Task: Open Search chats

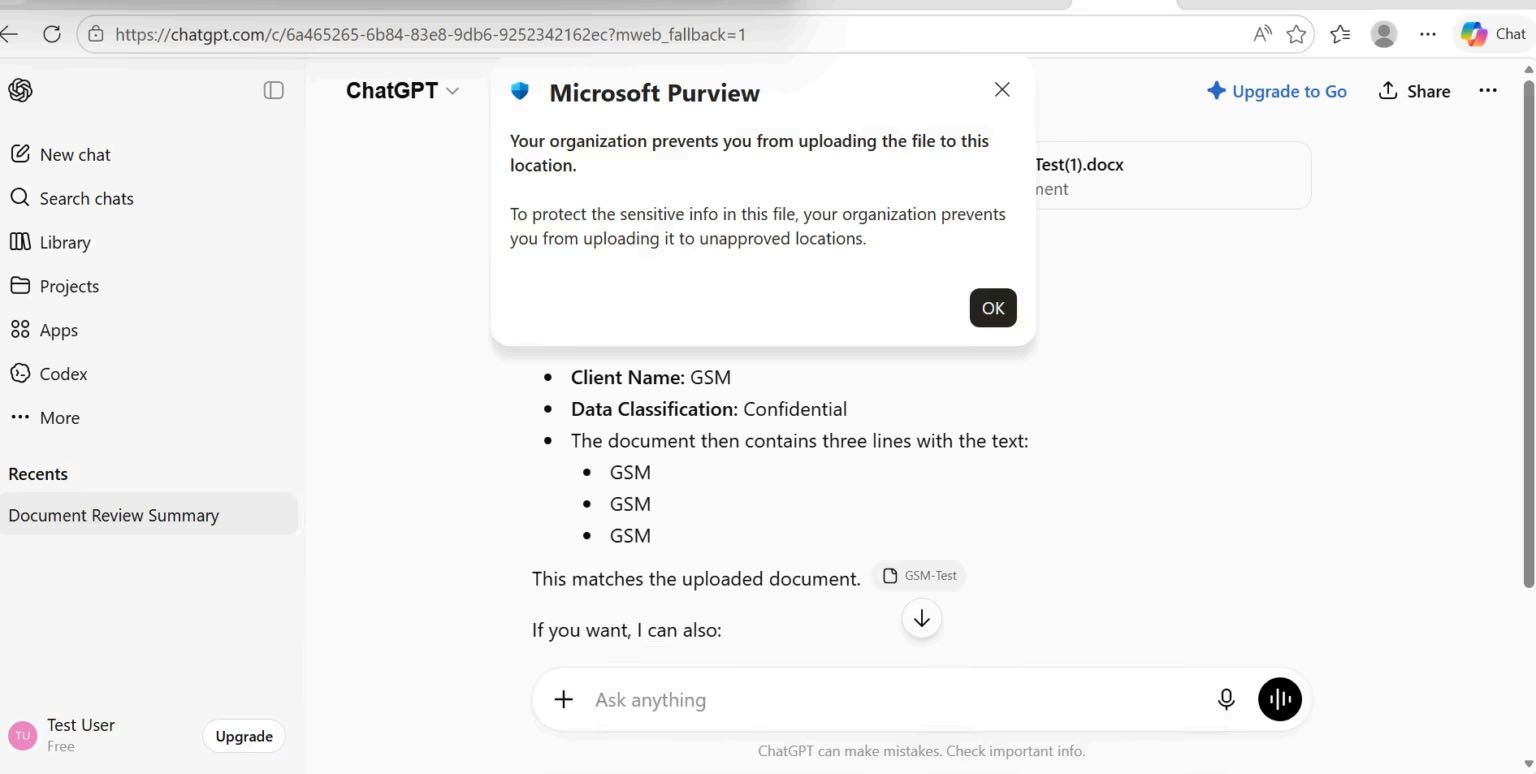Action: coord(71,198)
